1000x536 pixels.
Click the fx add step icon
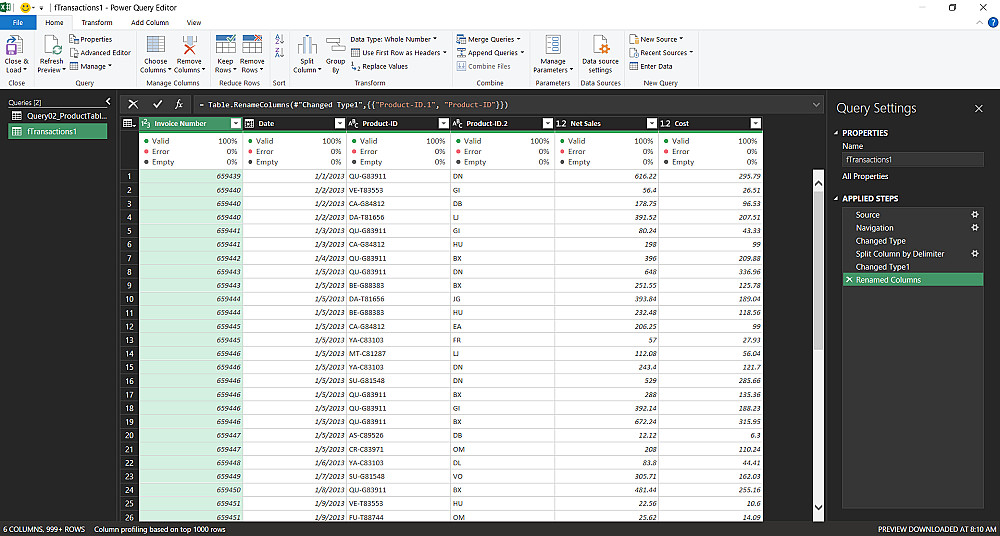point(179,104)
